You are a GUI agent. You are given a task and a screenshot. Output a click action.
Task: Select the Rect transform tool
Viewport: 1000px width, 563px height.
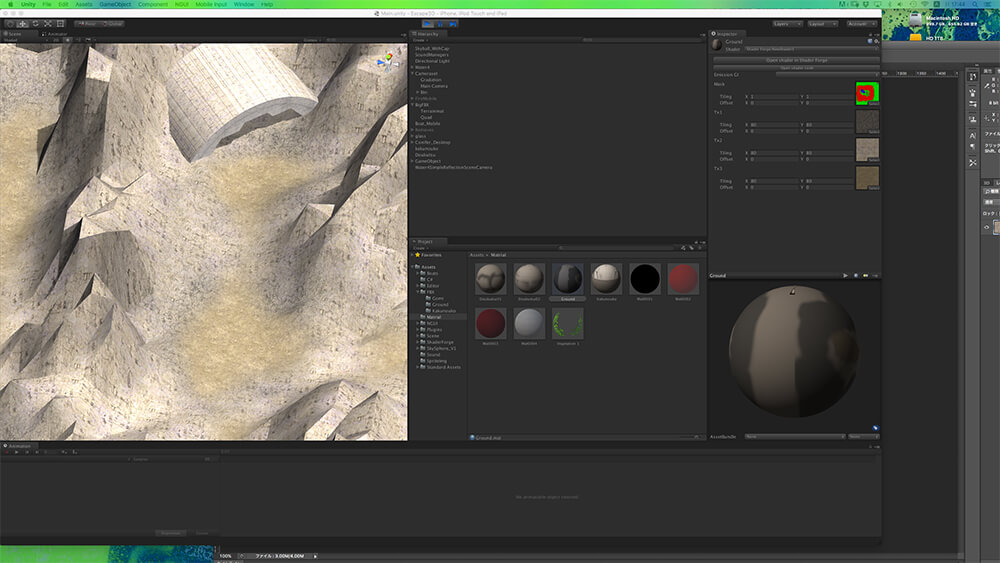pos(60,23)
